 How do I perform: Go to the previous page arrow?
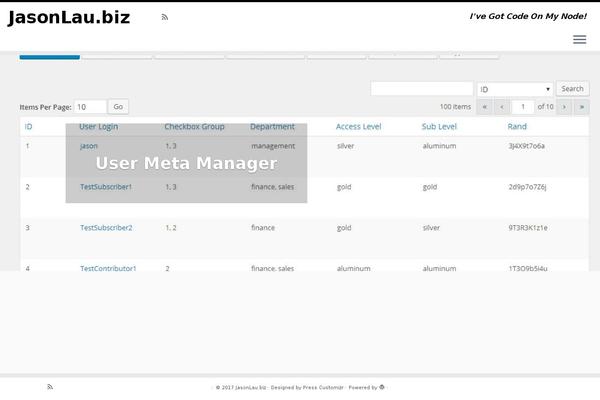coord(502,107)
